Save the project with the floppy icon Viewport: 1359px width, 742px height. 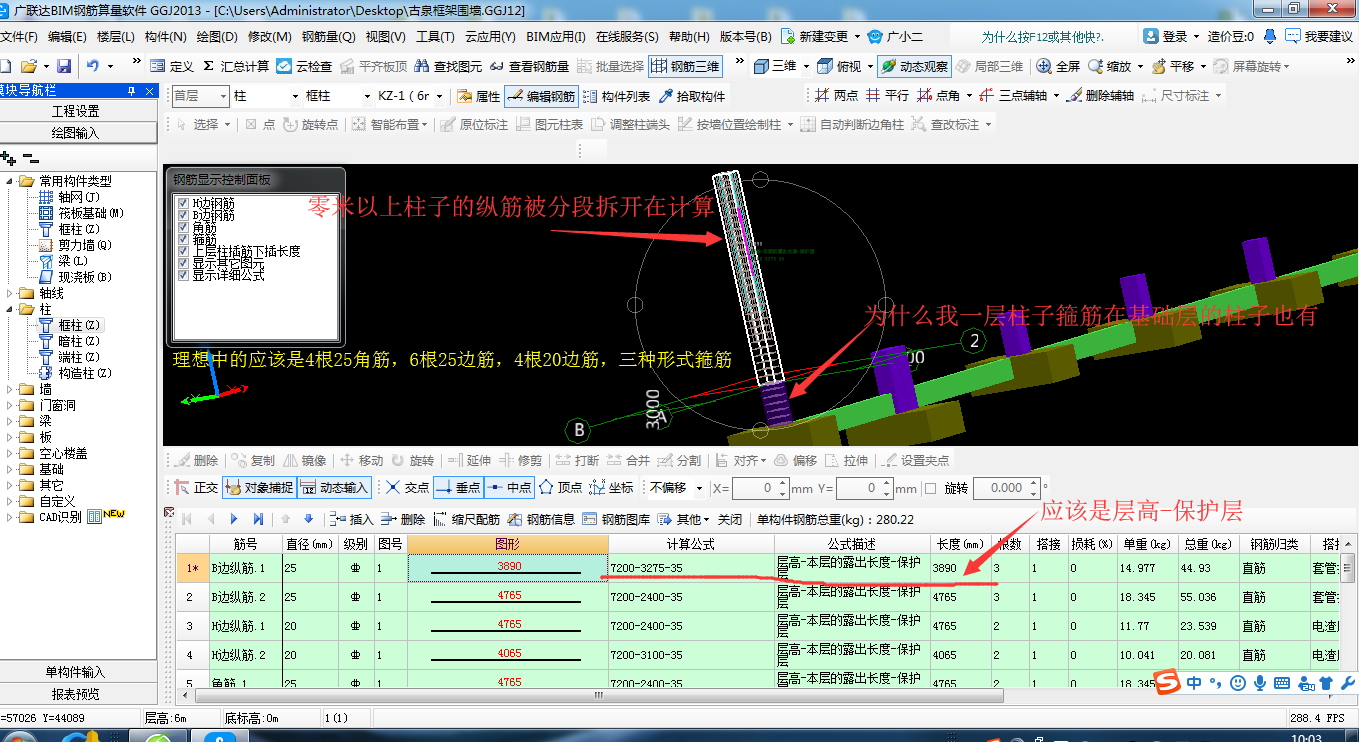[x=64, y=66]
